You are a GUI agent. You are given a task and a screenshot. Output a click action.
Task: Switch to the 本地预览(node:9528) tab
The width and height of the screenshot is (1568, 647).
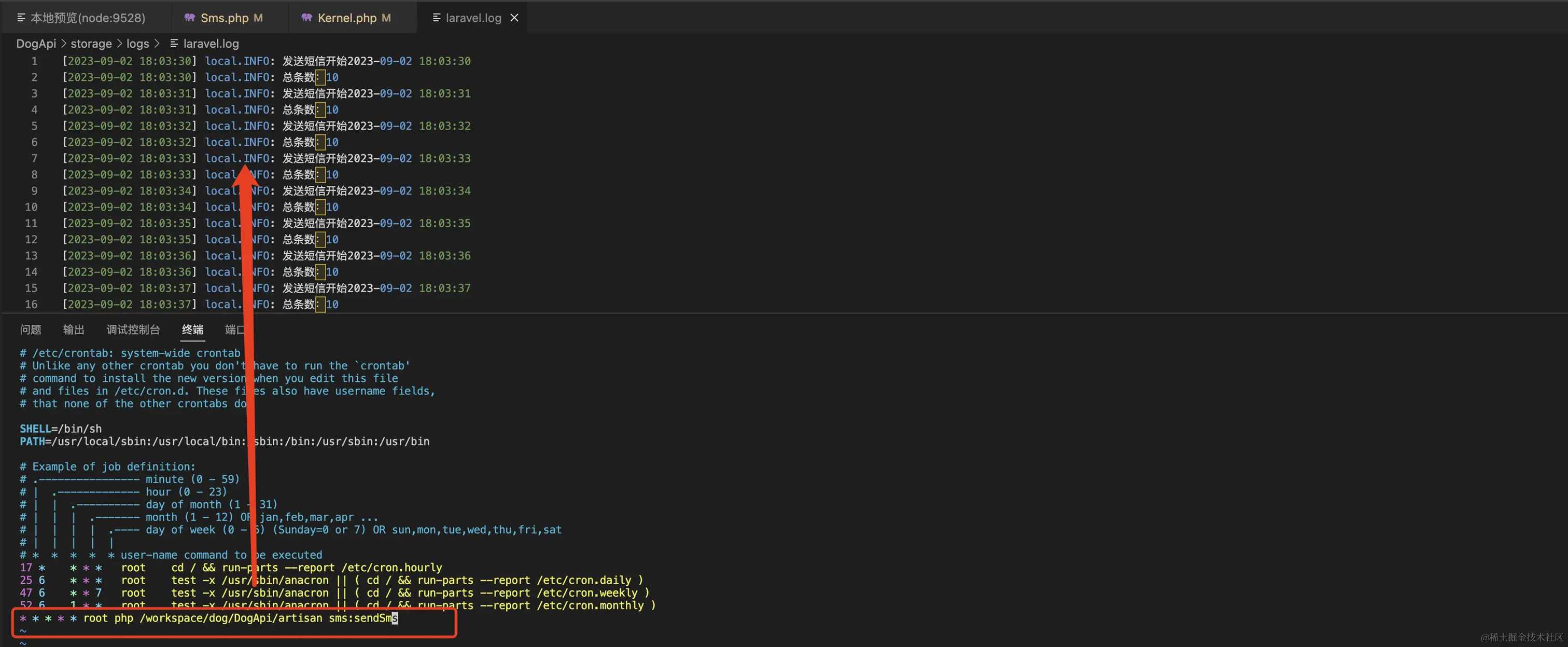point(88,18)
